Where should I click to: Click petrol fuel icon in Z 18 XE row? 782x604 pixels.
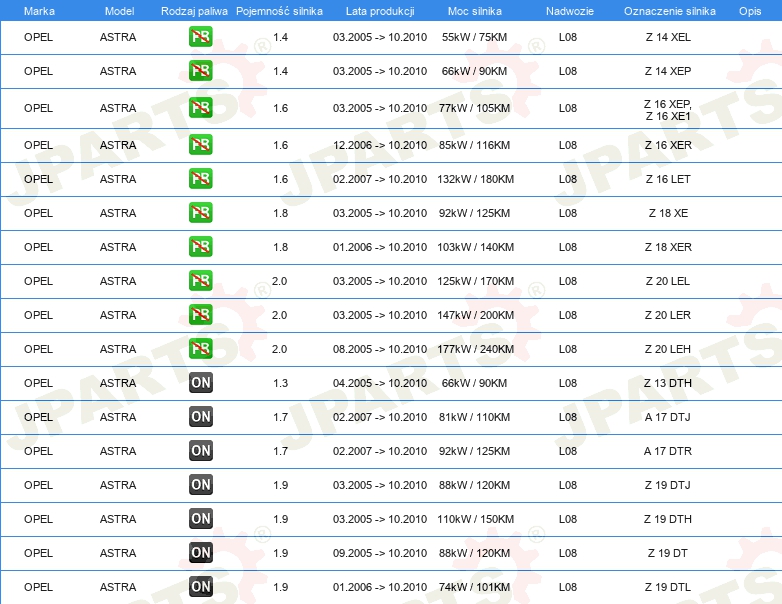(x=200, y=212)
